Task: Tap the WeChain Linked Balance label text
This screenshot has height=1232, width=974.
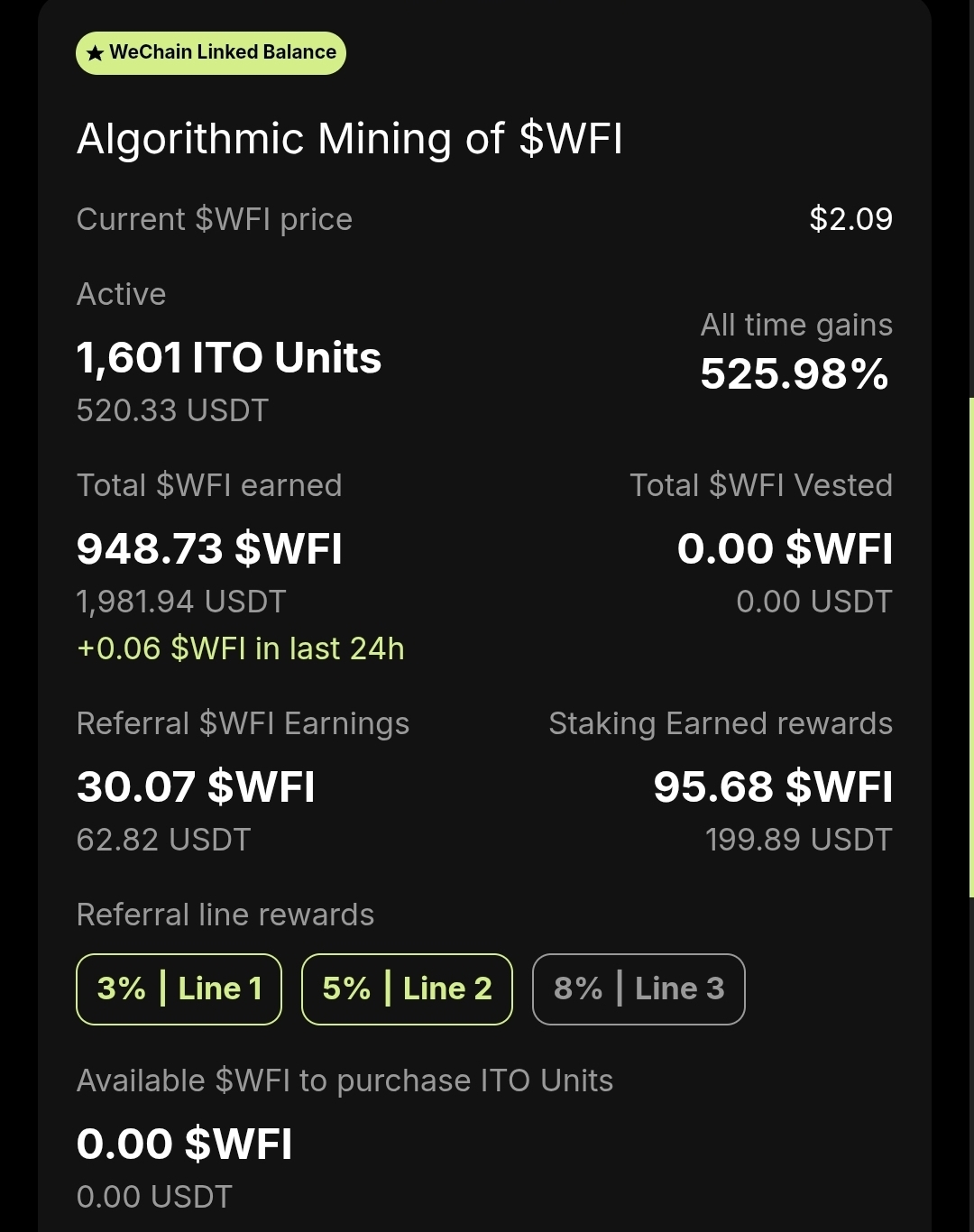Action: pyautogui.click(x=223, y=52)
